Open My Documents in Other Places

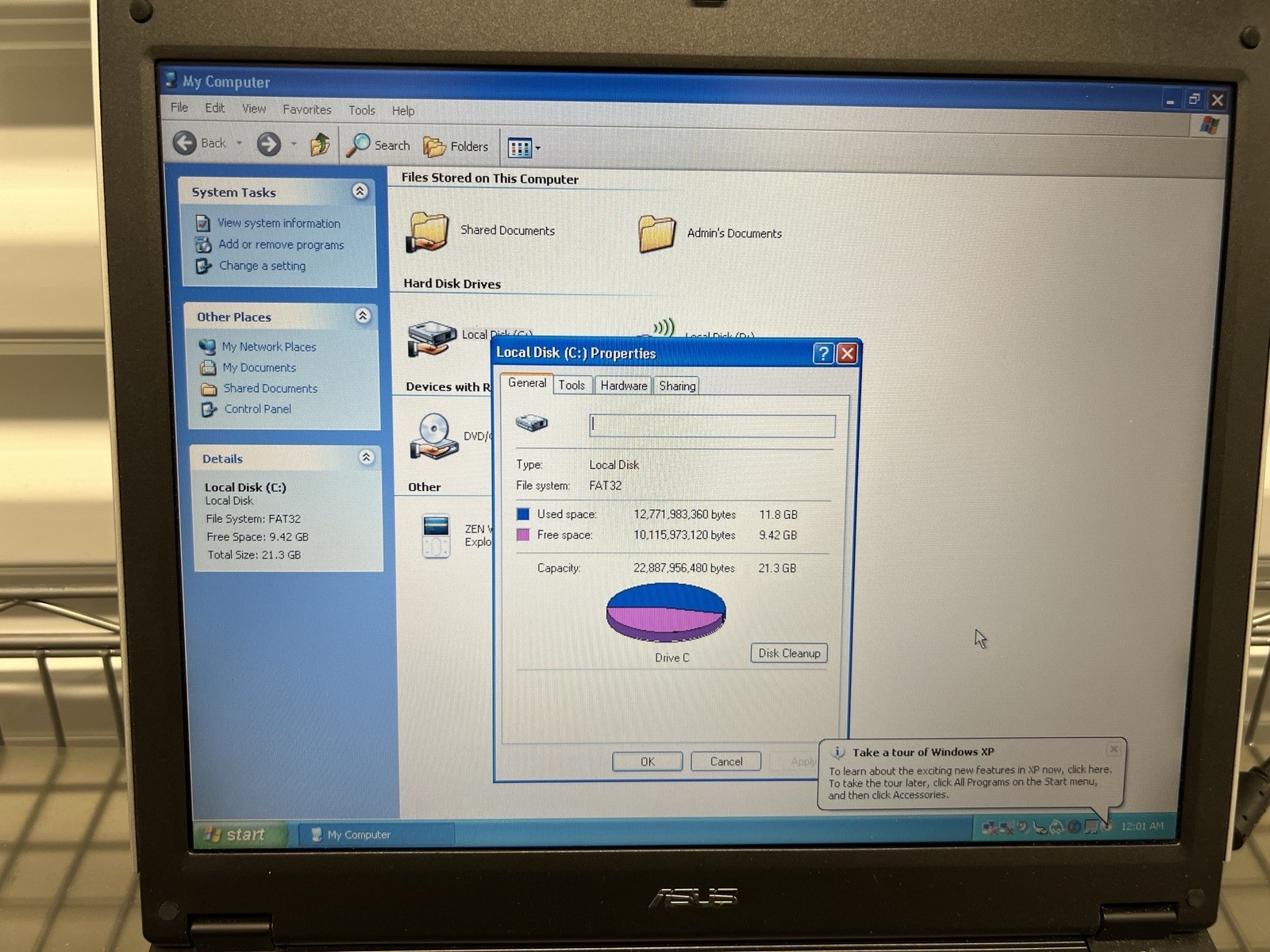(x=259, y=367)
